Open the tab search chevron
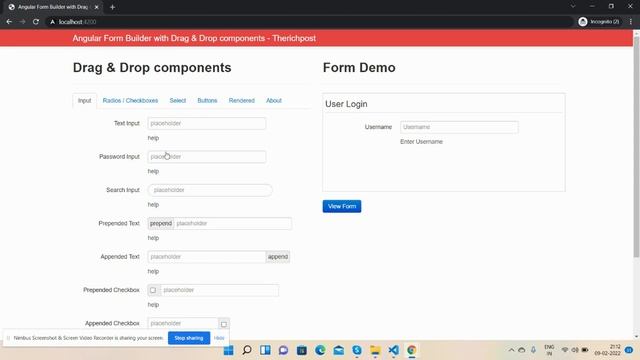 (x=573, y=7)
